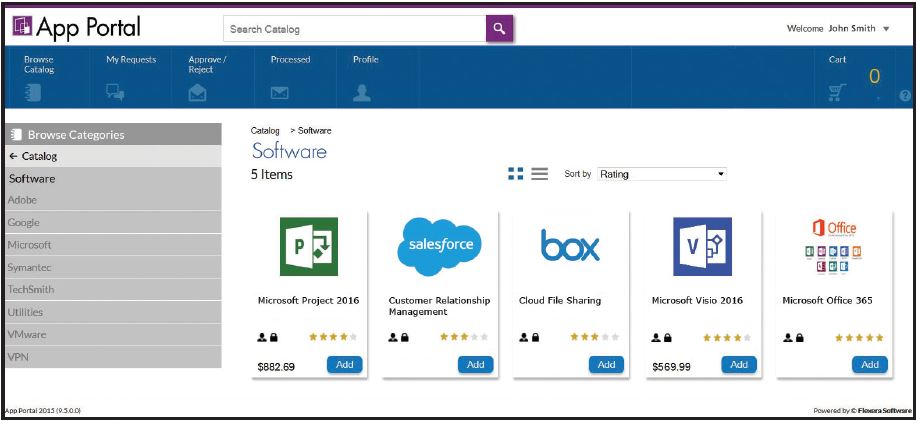Click the App Portal logo icon
917x421 pixels.
point(22,26)
